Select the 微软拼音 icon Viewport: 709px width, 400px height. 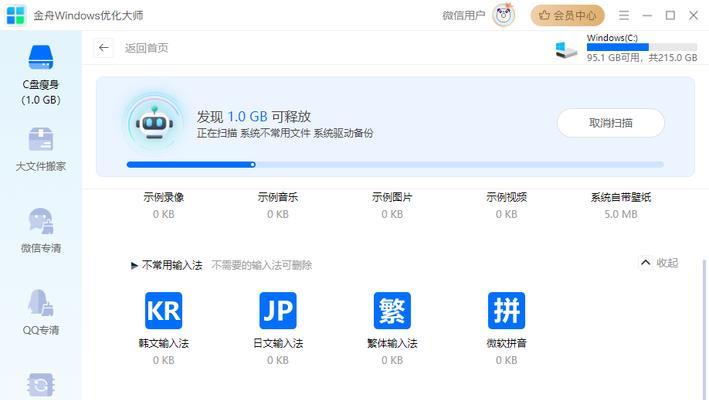click(x=506, y=311)
